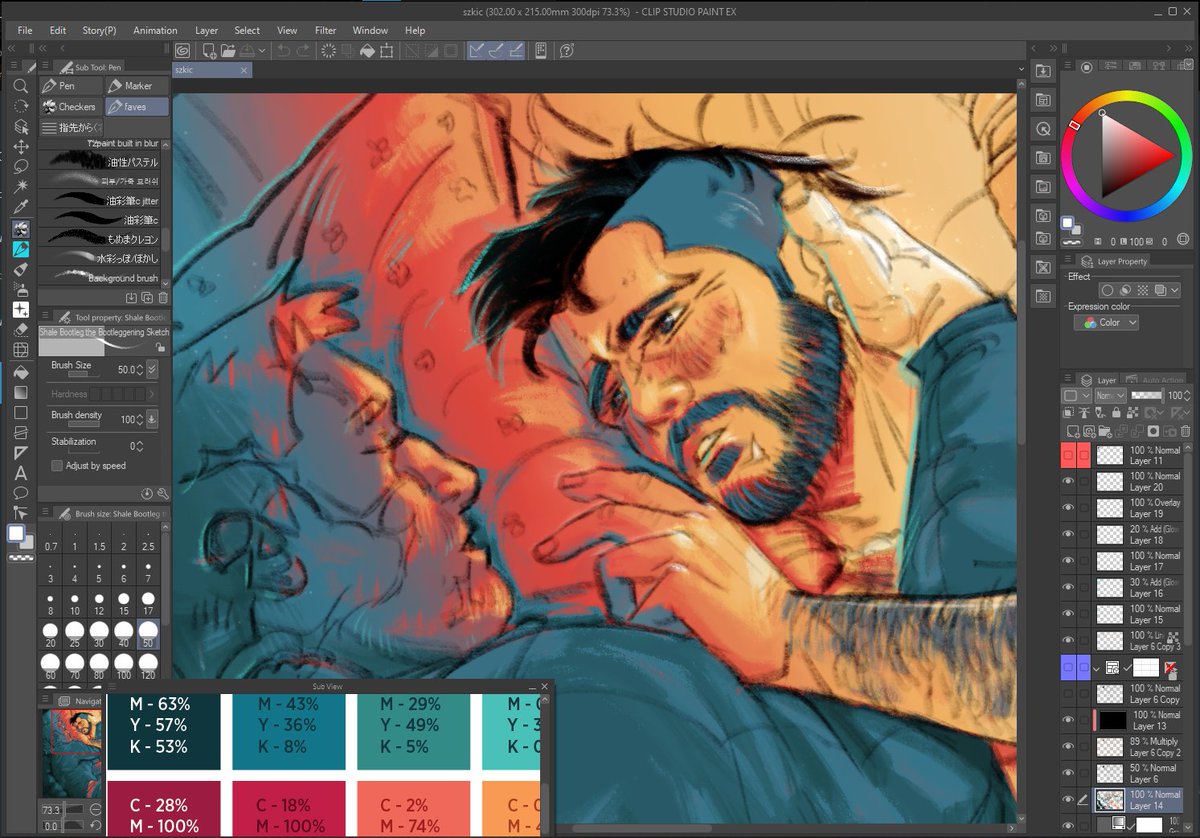Image resolution: width=1200 pixels, height=838 pixels.
Task: Enable Adjust by speed checkbox
Action: [x=57, y=466]
